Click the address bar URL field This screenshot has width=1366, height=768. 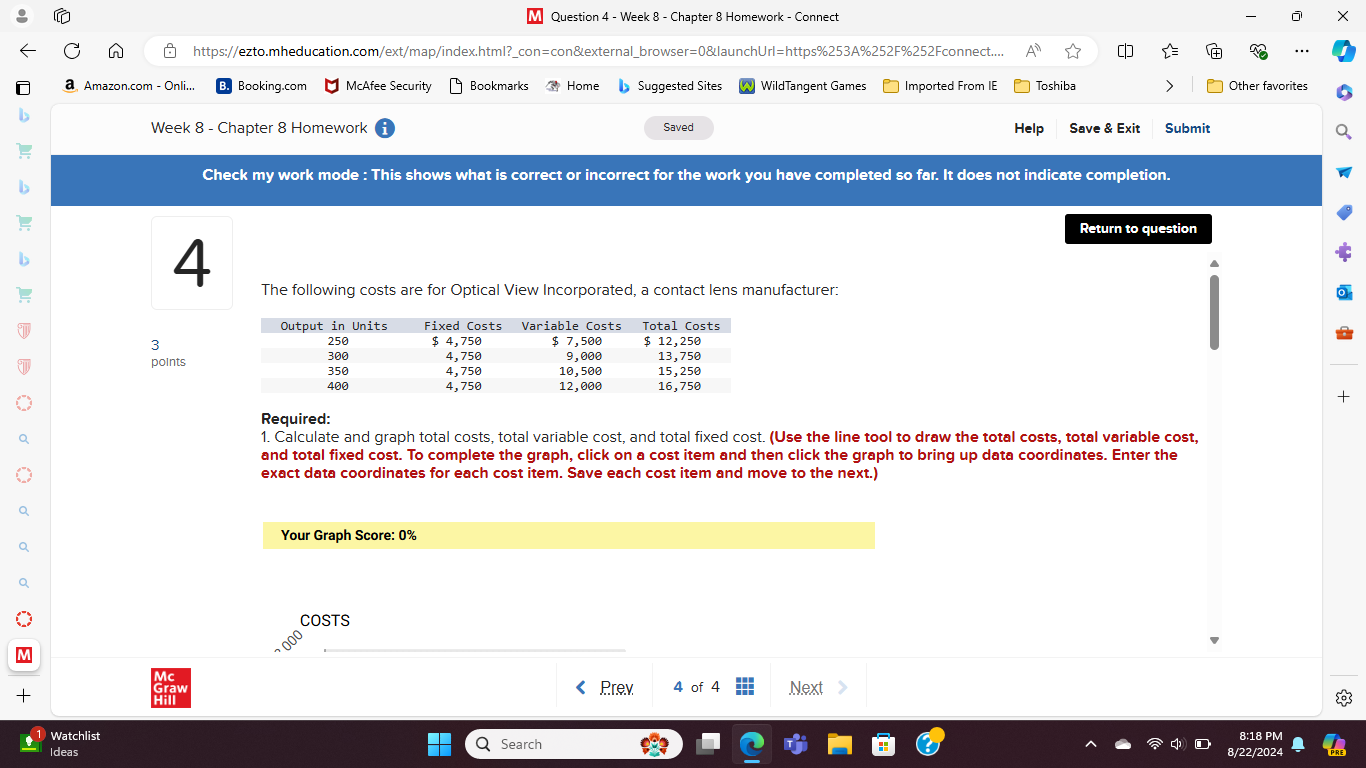click(x=598, y=51)
